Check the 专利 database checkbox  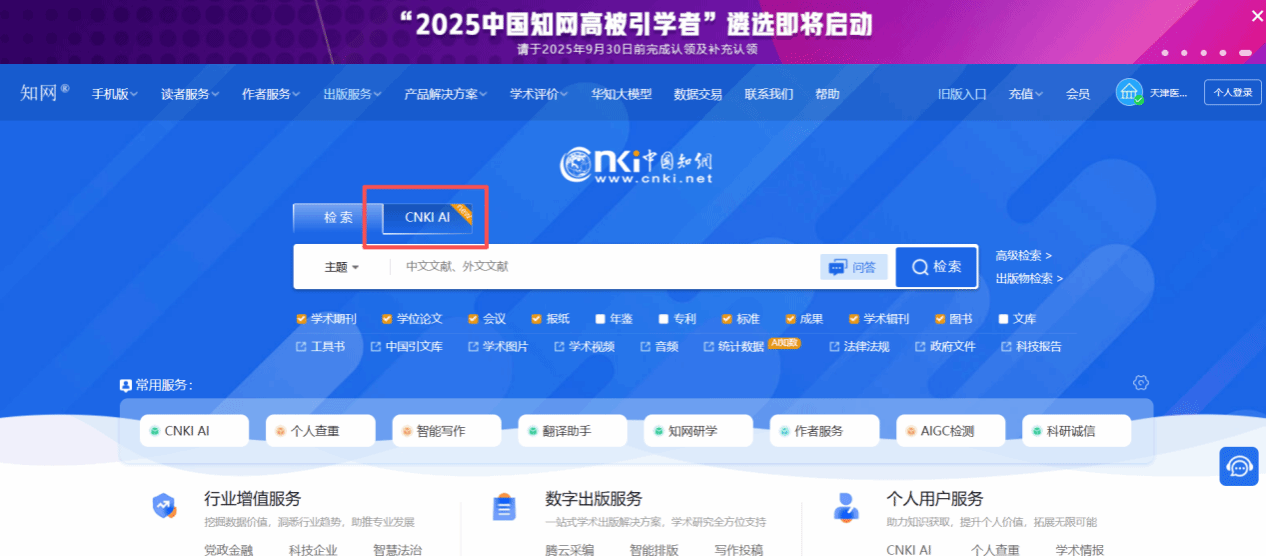click(663, 319)
